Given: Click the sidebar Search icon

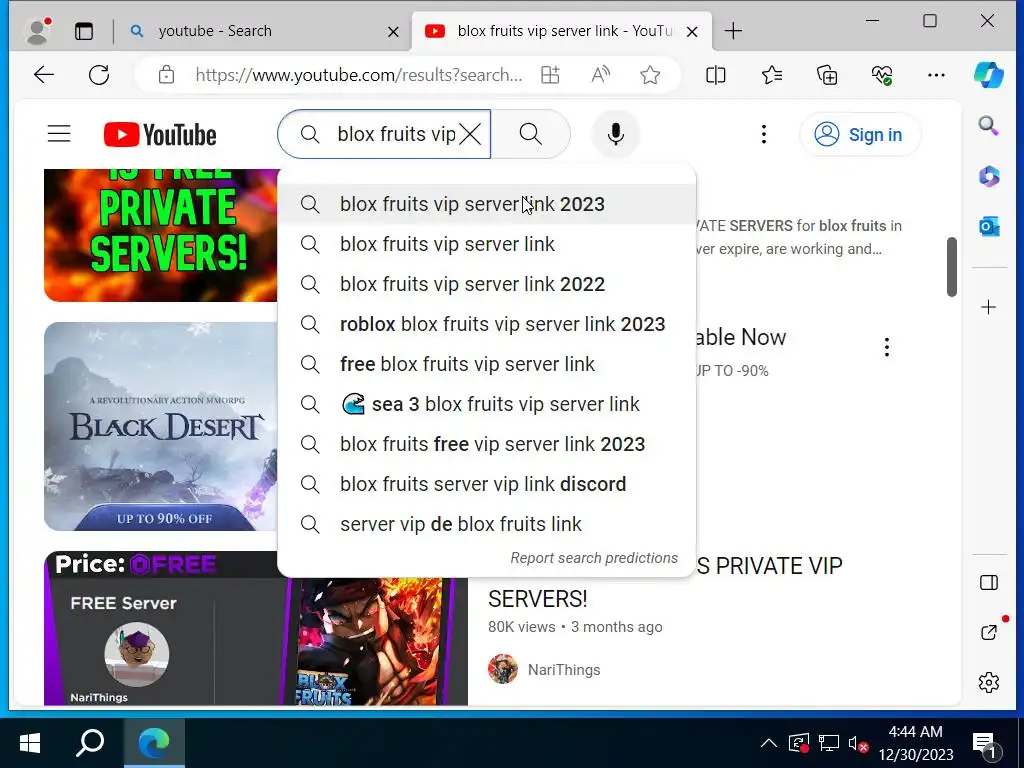Looking at the screenshot, I should (x=989, y=125).
